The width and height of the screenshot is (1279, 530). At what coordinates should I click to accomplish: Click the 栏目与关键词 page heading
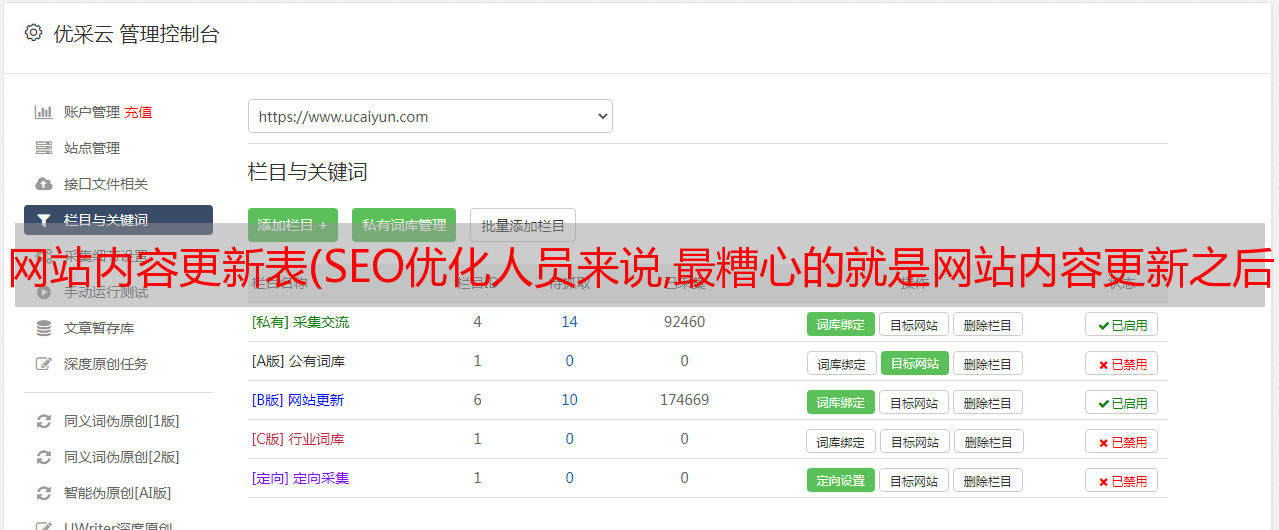click(308, 172)
